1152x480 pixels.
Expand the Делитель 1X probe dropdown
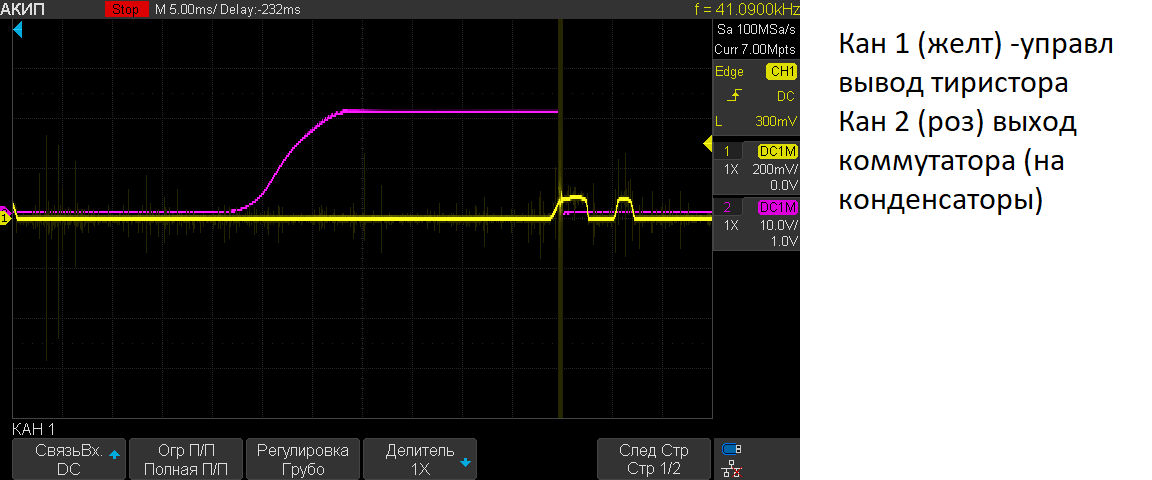pyautogui.click(x=420, y=459)
